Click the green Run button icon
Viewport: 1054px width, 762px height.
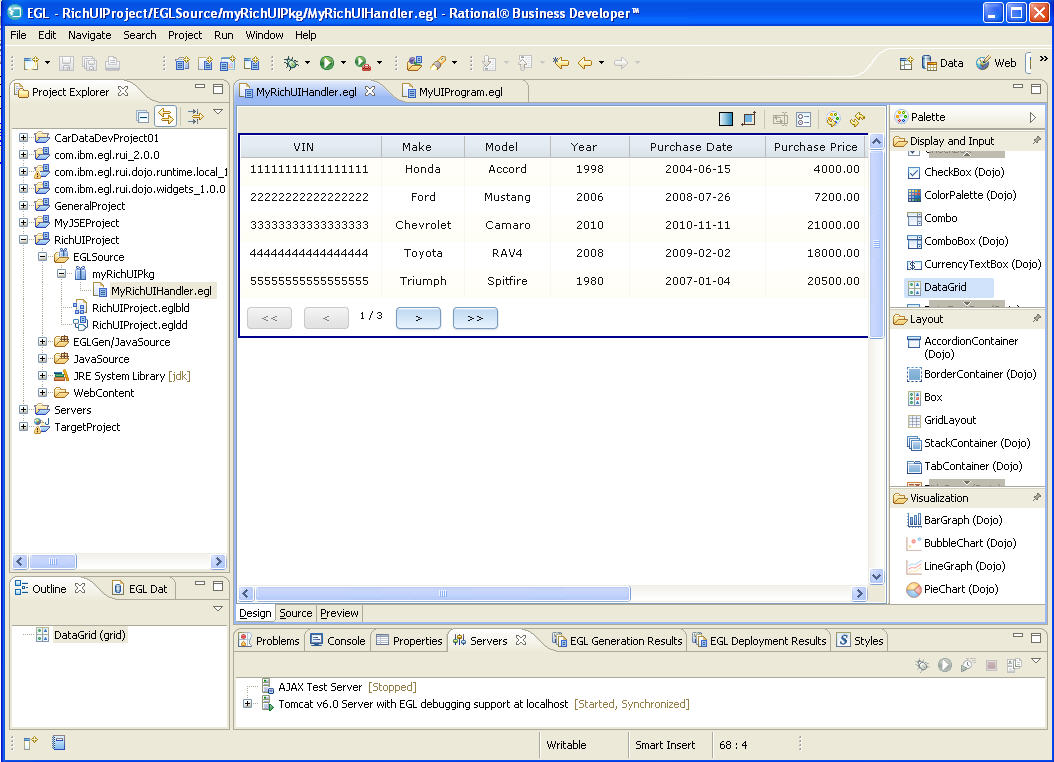click(x=327, y=63)
